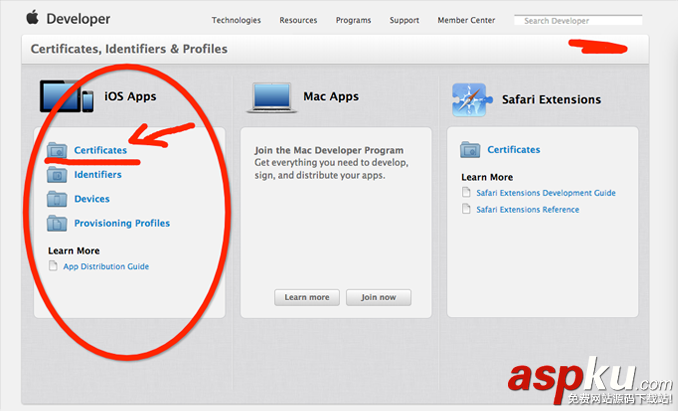Click the Safari Extensions Development Guide document icon

coord(466,192)
